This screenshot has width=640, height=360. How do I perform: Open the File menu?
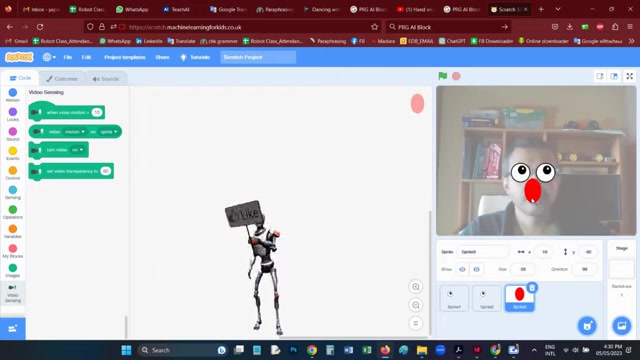click(68, 57)
